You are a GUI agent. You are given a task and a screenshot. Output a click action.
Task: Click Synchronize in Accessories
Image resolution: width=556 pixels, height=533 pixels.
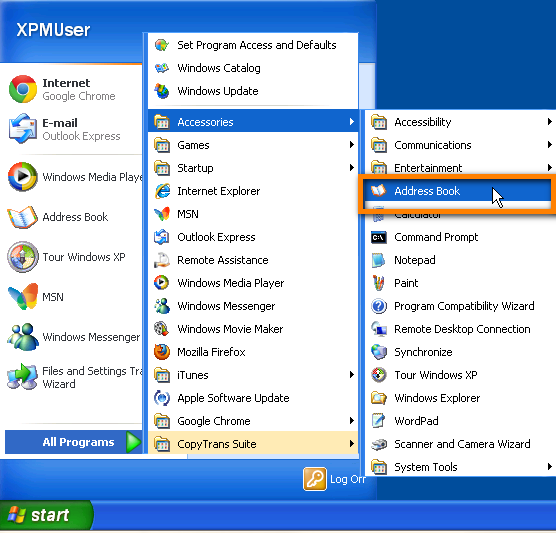(x=460, y=352)
